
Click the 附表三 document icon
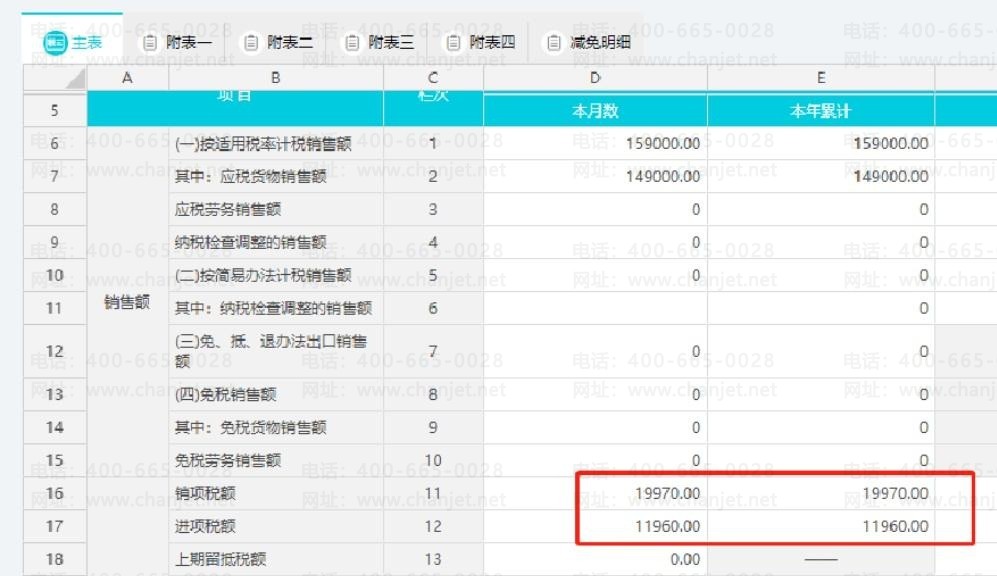tap(352, 43)
